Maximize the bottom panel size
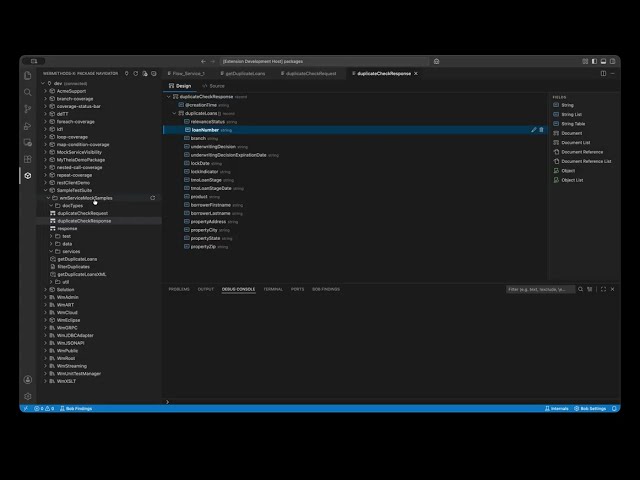640x480 pixels. (x=603, y=289)
